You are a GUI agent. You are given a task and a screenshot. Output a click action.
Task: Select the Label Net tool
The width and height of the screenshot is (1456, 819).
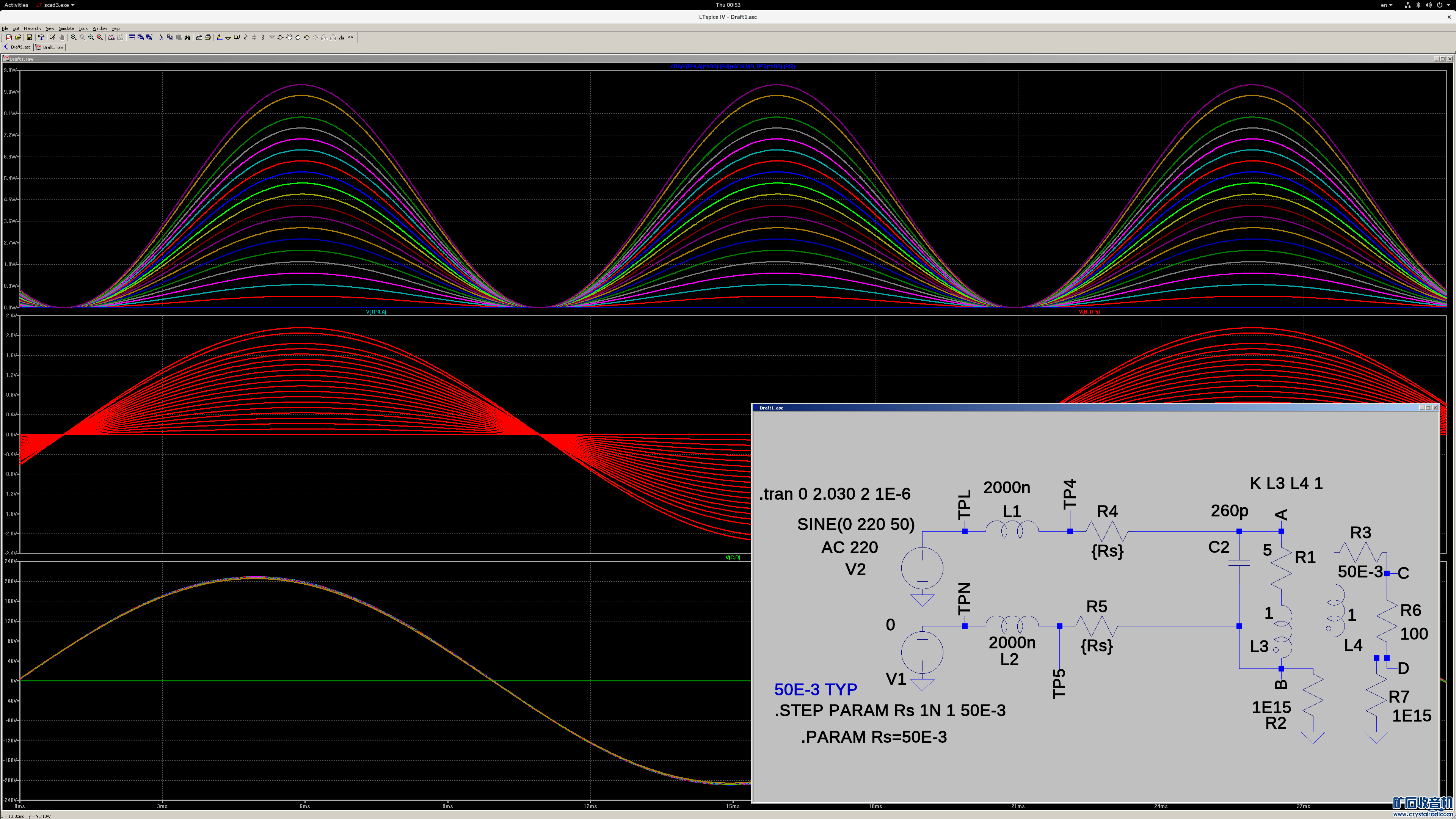[x=237, y=37]
